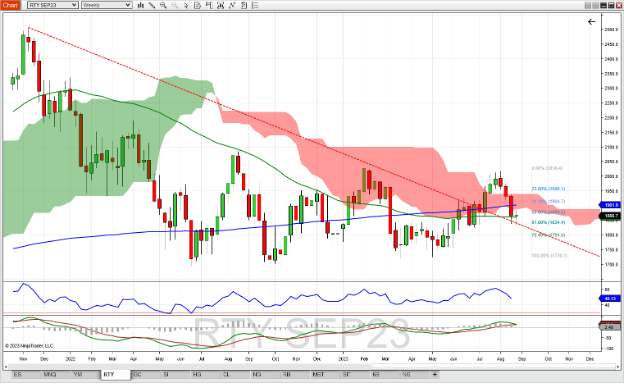Select the 100.00% Fibonacci level label
Viewport: 624px width, 384px height.
[549, 255]
